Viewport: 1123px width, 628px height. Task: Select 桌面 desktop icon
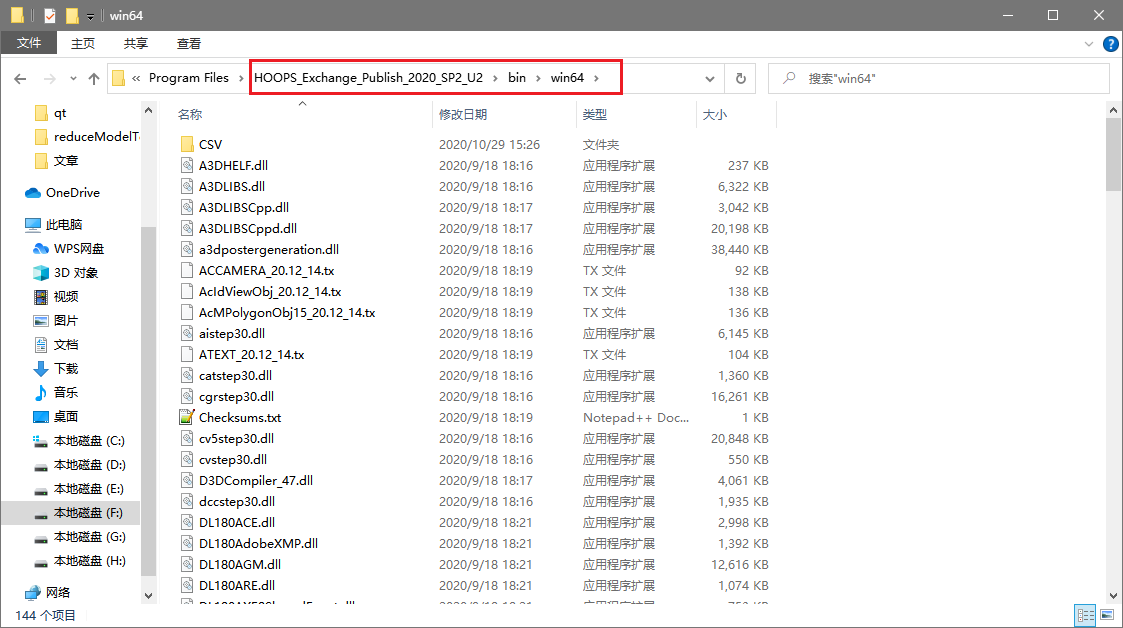pyautogui.click(x=41, y=417)
